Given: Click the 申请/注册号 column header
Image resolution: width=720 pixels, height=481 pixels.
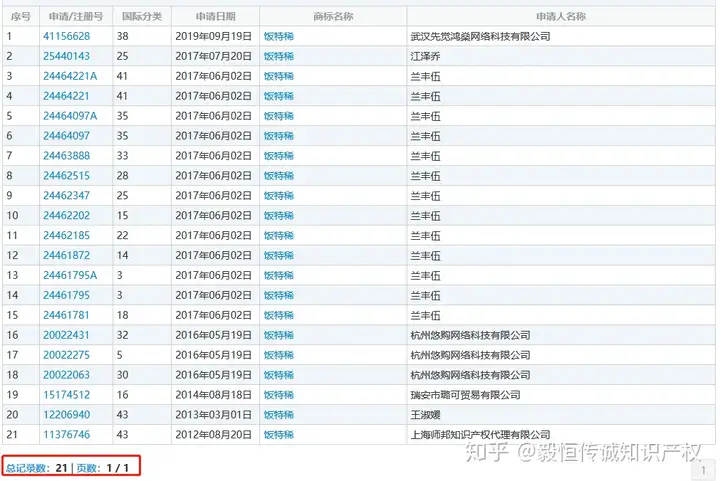Looking at the screenshot, I should click(76, 17).
